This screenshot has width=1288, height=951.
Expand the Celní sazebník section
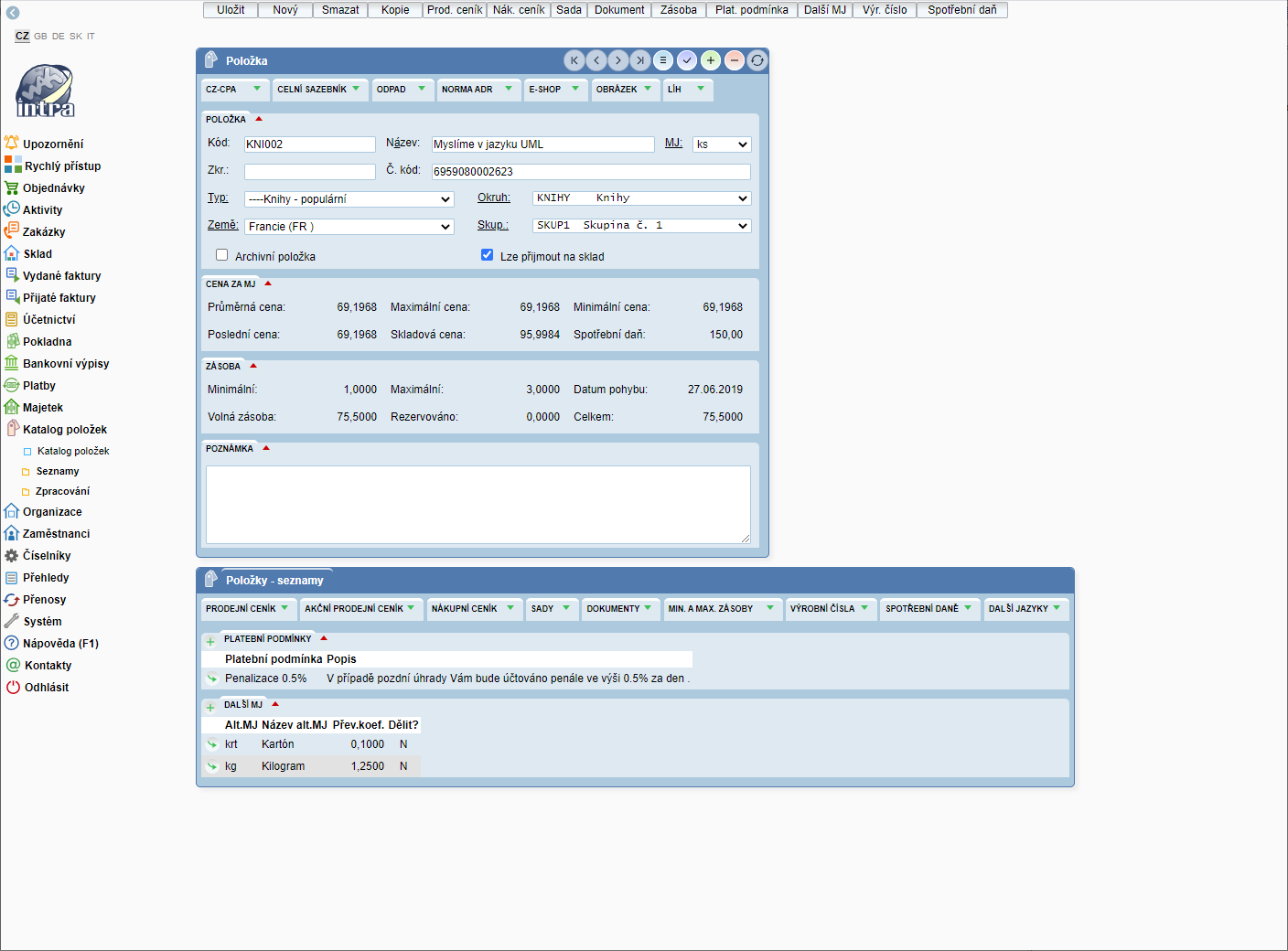[x=318, y=90]
